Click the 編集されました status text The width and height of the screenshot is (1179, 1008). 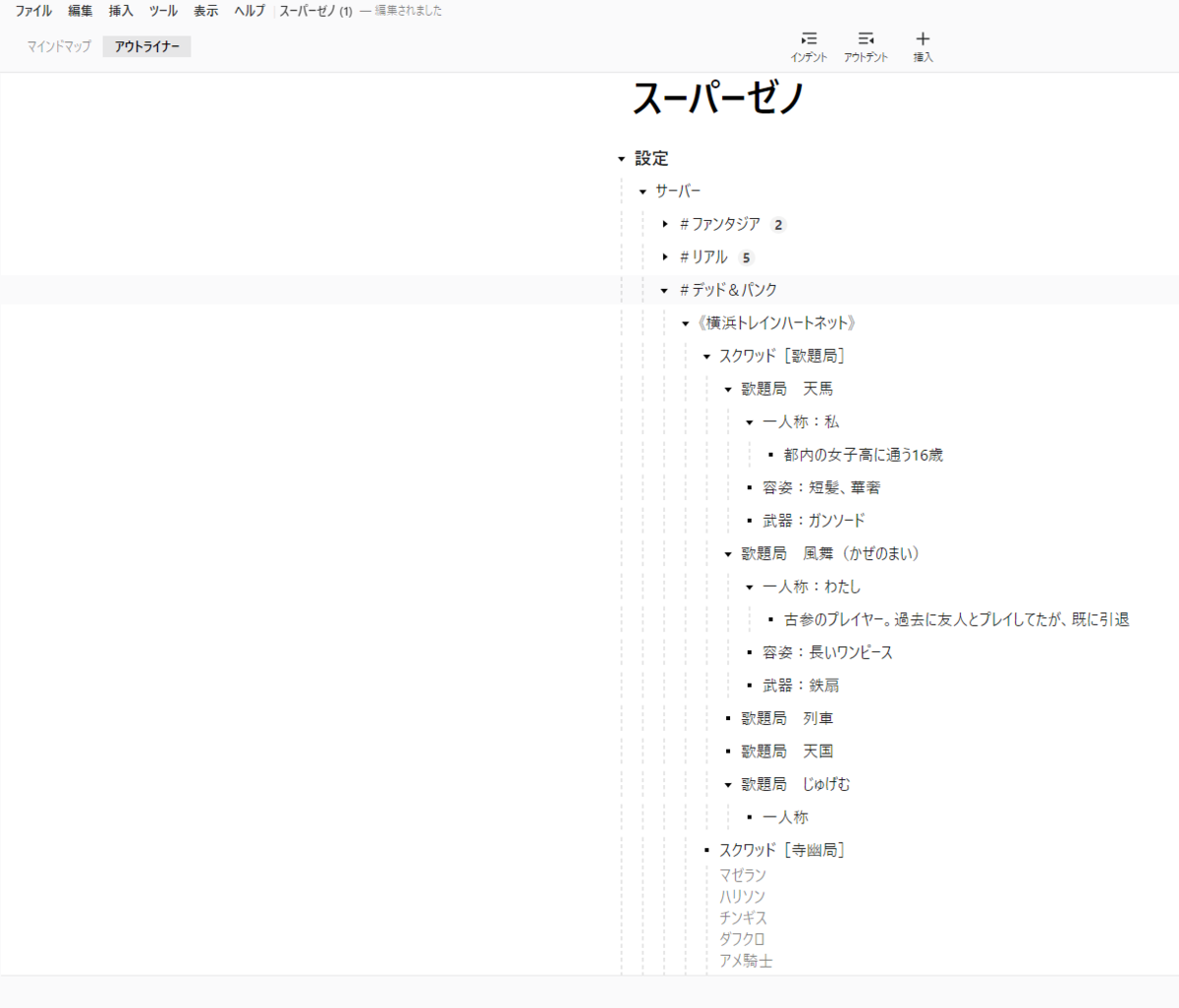click(x=409, y=11)
